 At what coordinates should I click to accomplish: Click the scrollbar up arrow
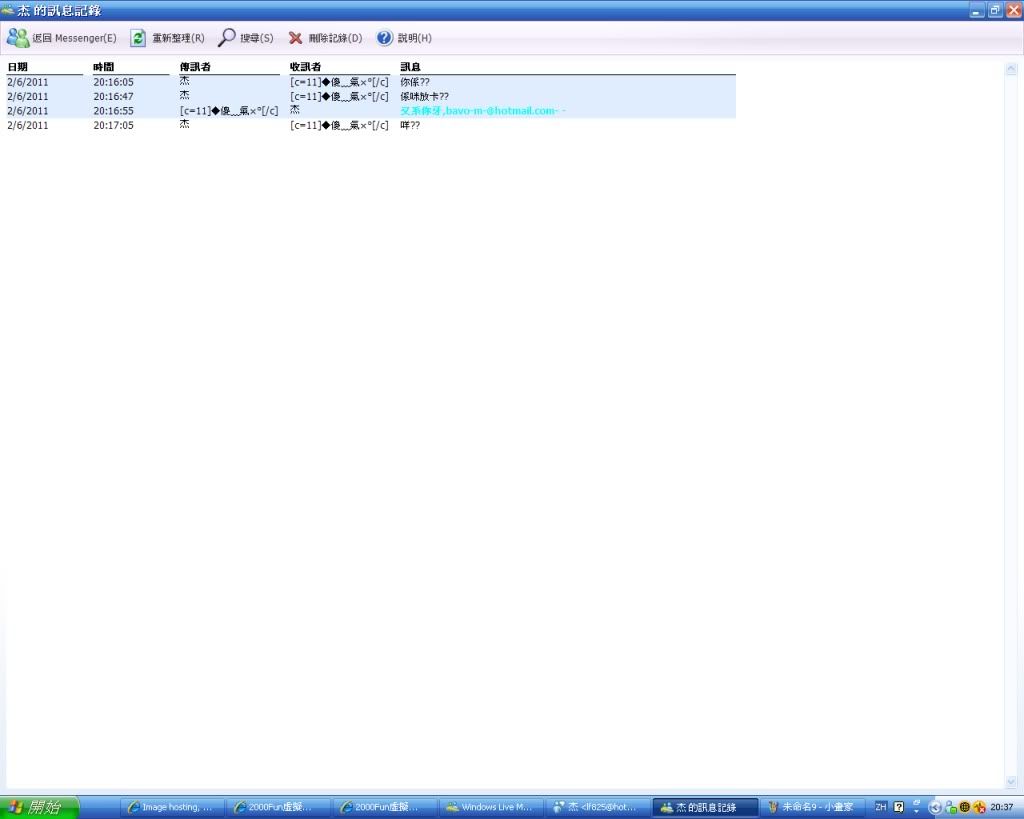[x=1010, y=69]
